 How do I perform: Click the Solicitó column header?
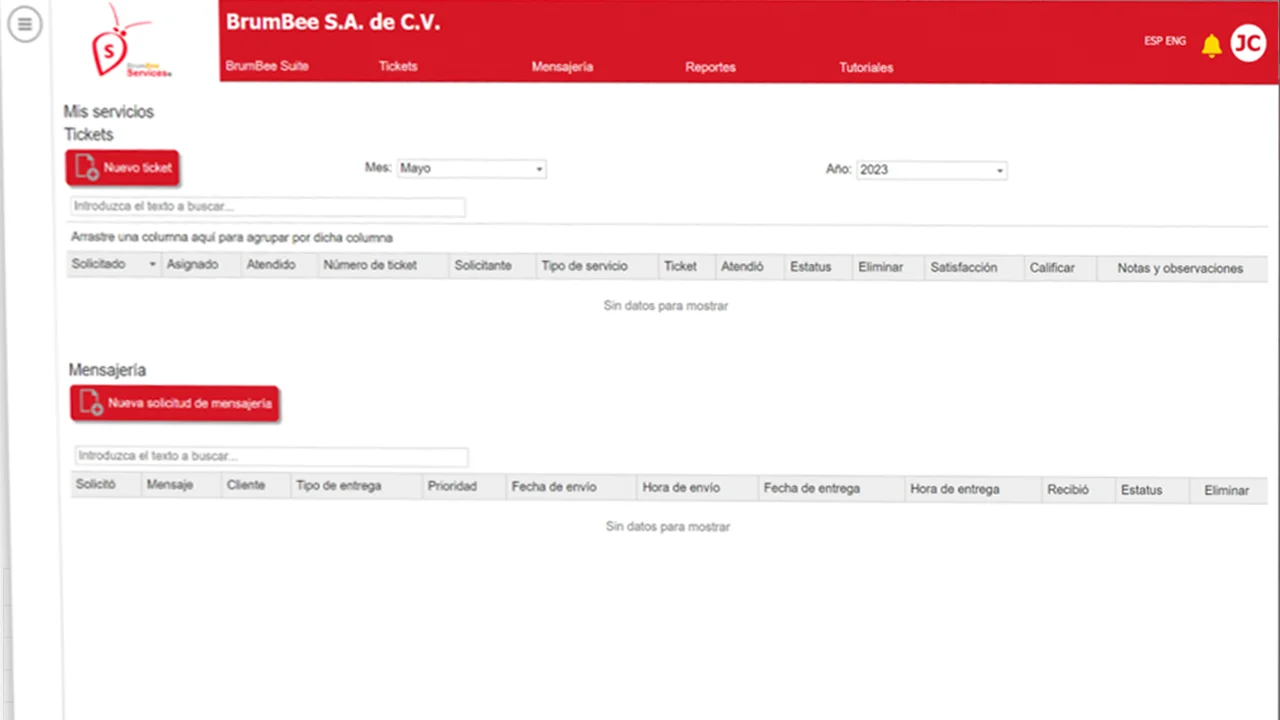coord(106,485)
